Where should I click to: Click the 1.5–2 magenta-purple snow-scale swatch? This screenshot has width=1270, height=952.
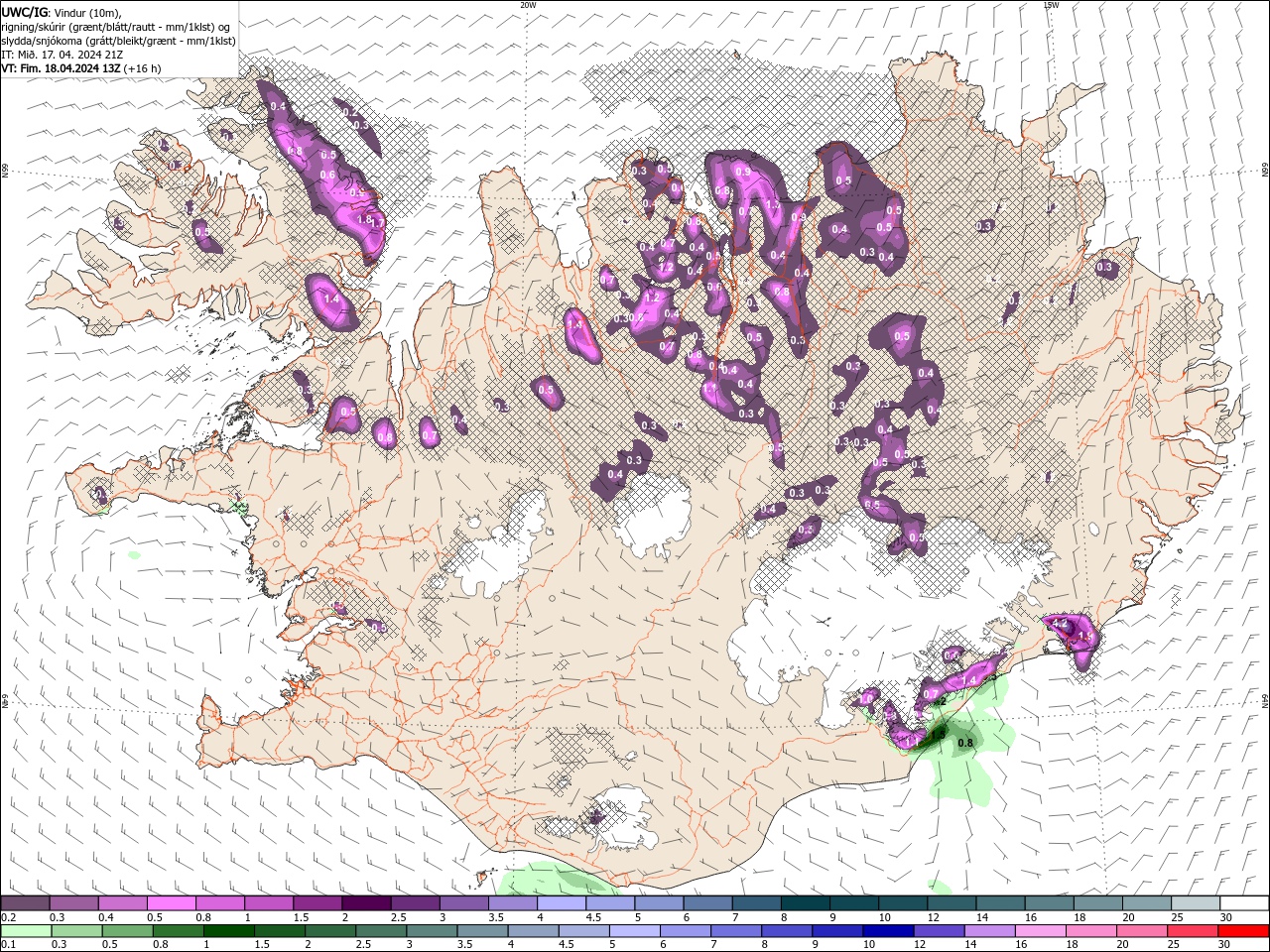(x=317, y=903)
